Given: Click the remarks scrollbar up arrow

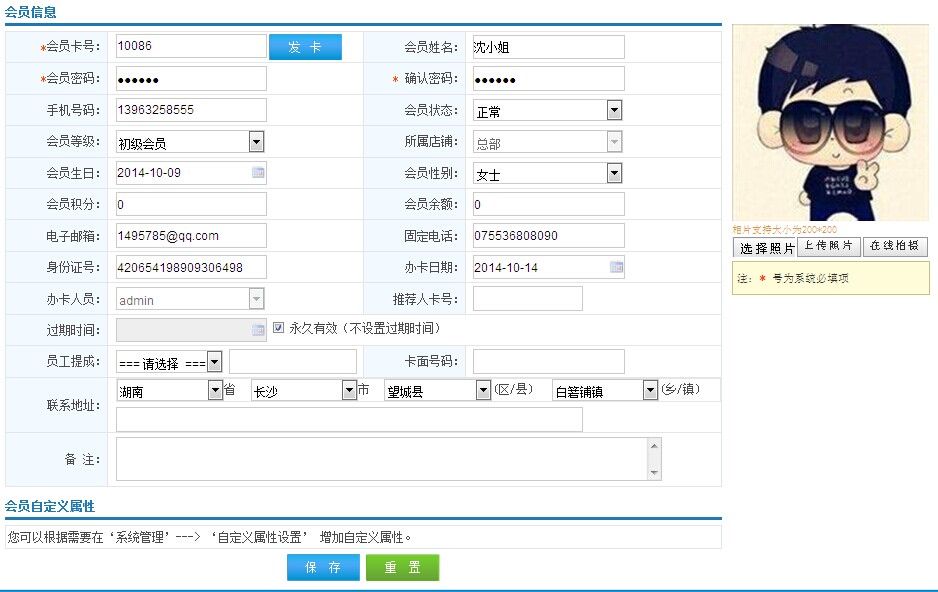Looking at the screenshot, I should [654, 445].
